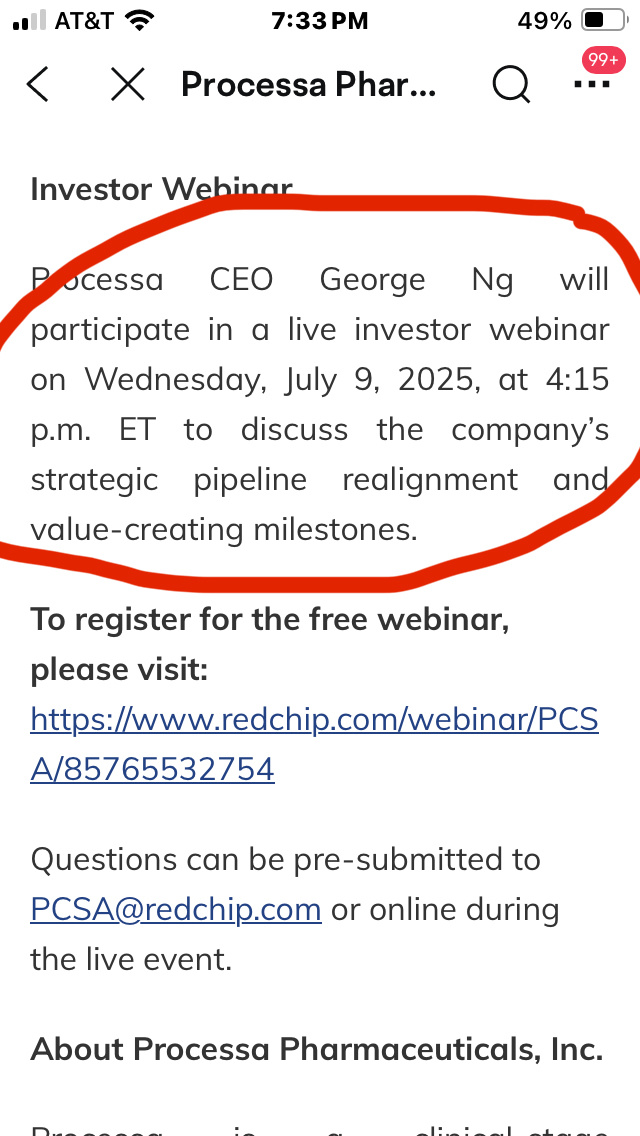Image resolution: width=640 pixels, height=1136 pixels.
Task: Tap the Wi-Fi icon in status bar
Action: pyautogui.click(x=139, y=20)
